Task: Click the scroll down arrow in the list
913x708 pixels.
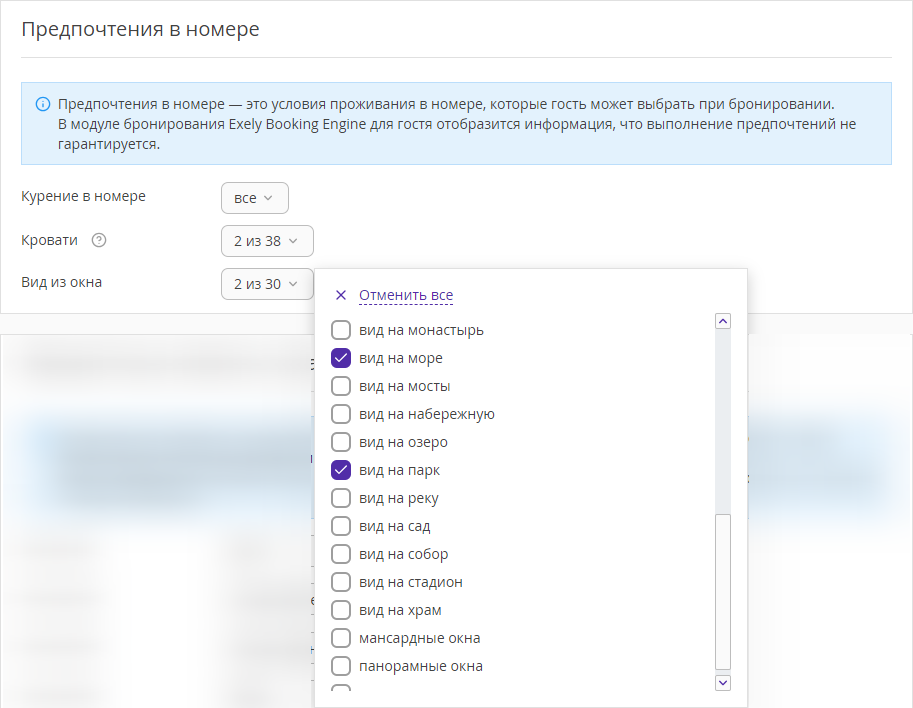Action: [723, 682]
